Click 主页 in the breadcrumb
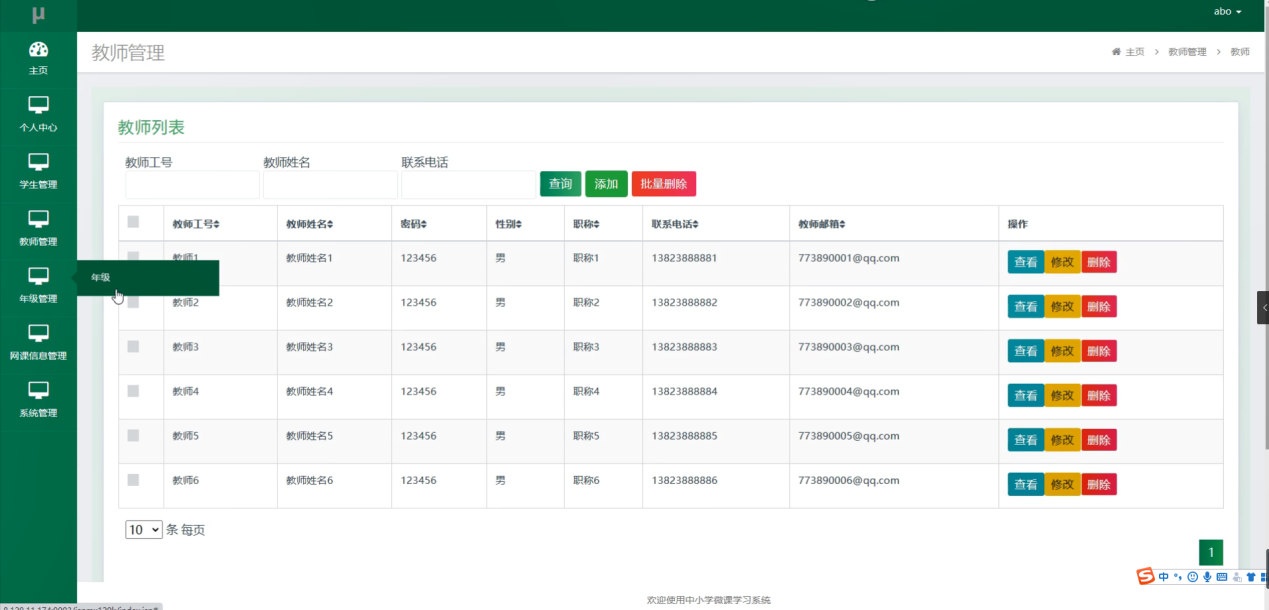This screenshot has height=610, width=1269. click(x=1135, y=52)
